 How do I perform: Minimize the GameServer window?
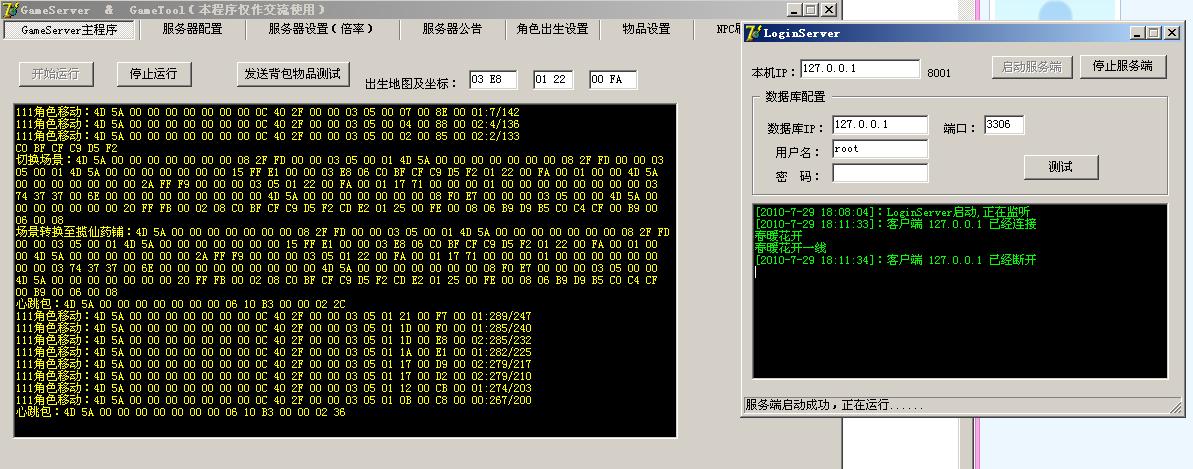pyautogui.click(x=794, y=9)
